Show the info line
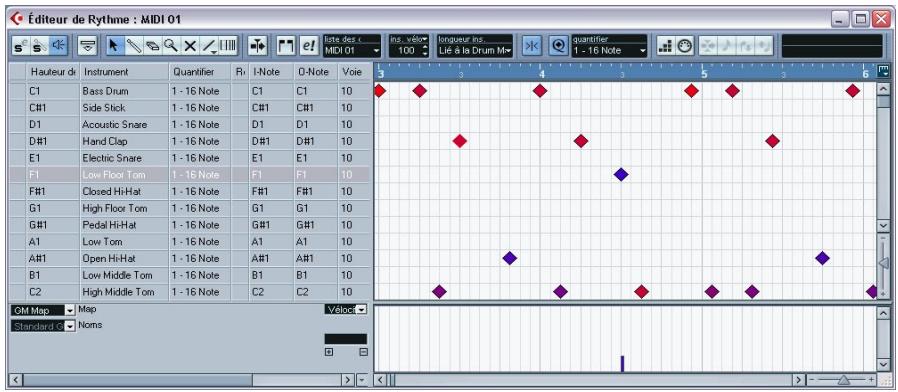This screenshot has height=392, width=898. (x=87, y=46)
